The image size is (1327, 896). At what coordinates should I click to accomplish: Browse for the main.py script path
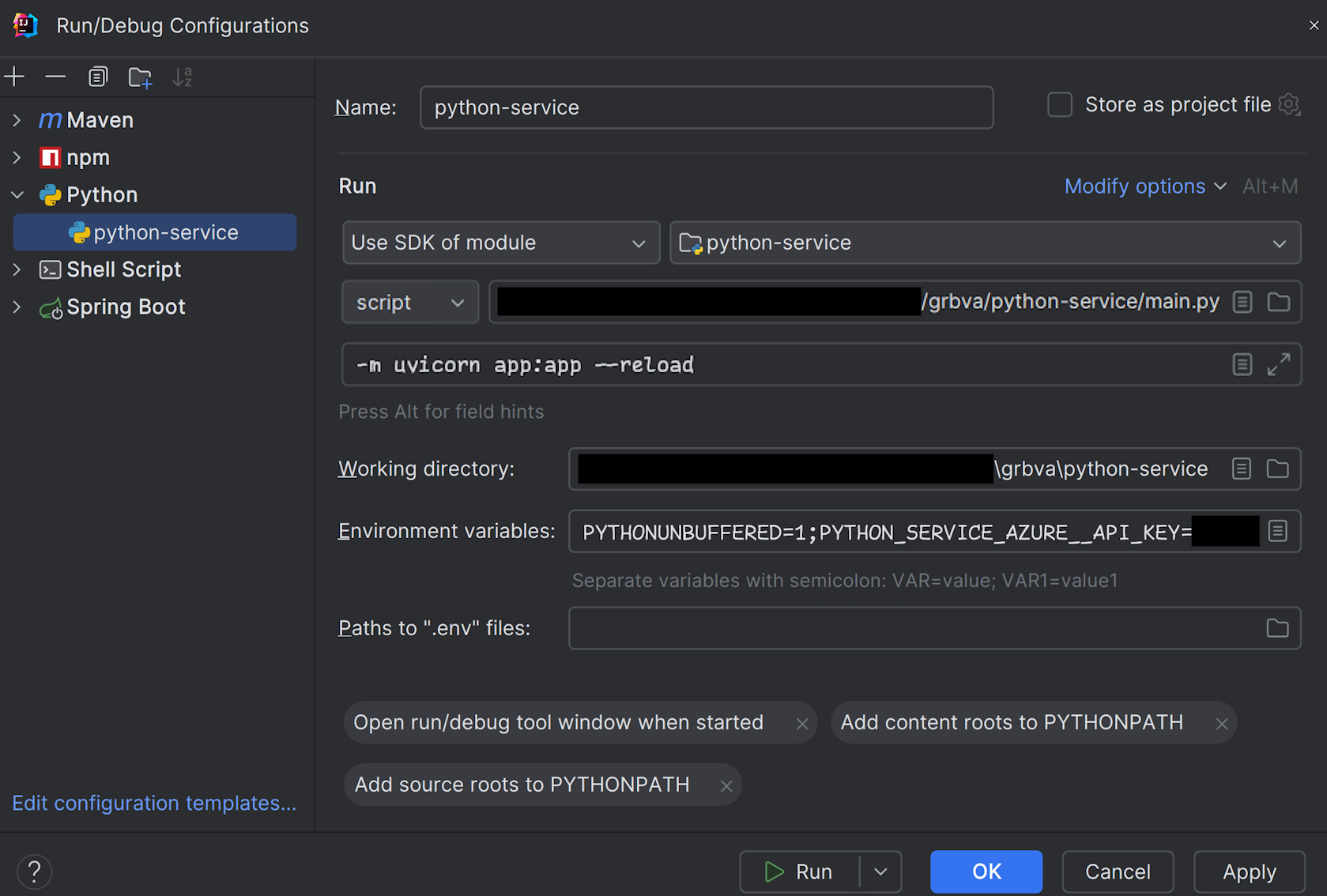[x=1278, y=302]
